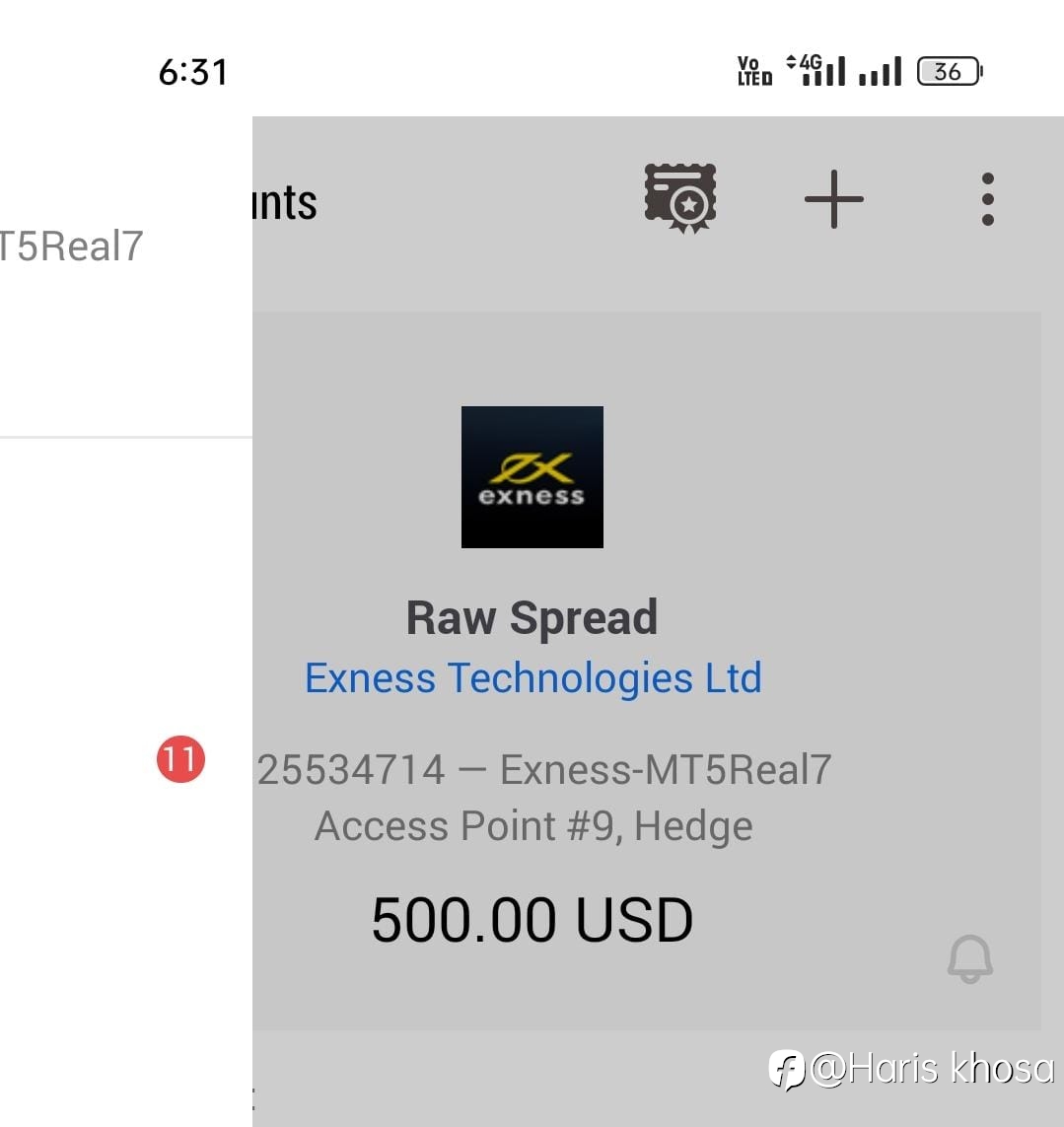Viewport: 1064px width, 1127px height.
Task: Tap the red 11 notification badge
Action: [181, 759]
